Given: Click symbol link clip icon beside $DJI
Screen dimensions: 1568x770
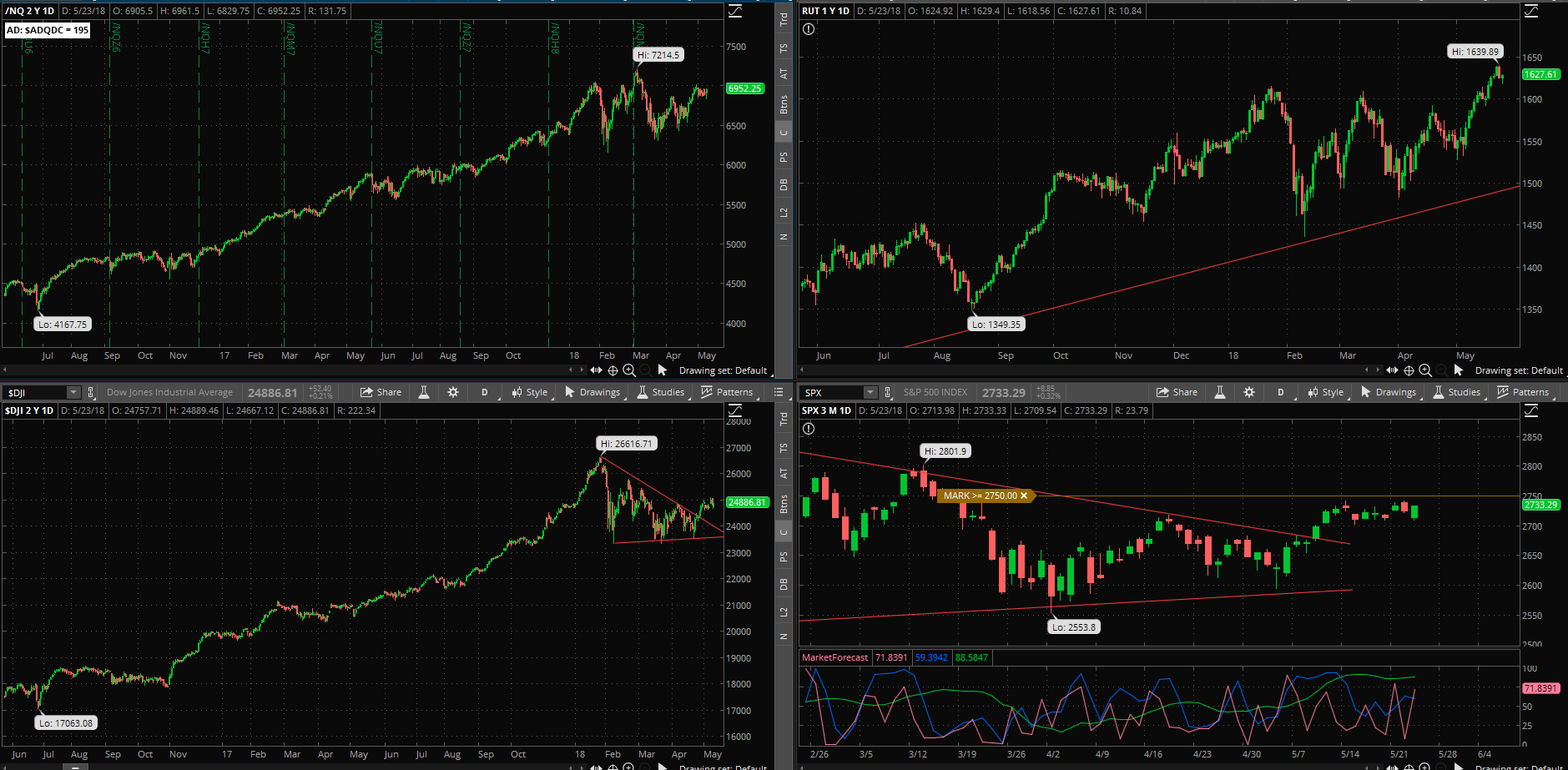Looking at the screenshot, I should (x=91, y=392).
